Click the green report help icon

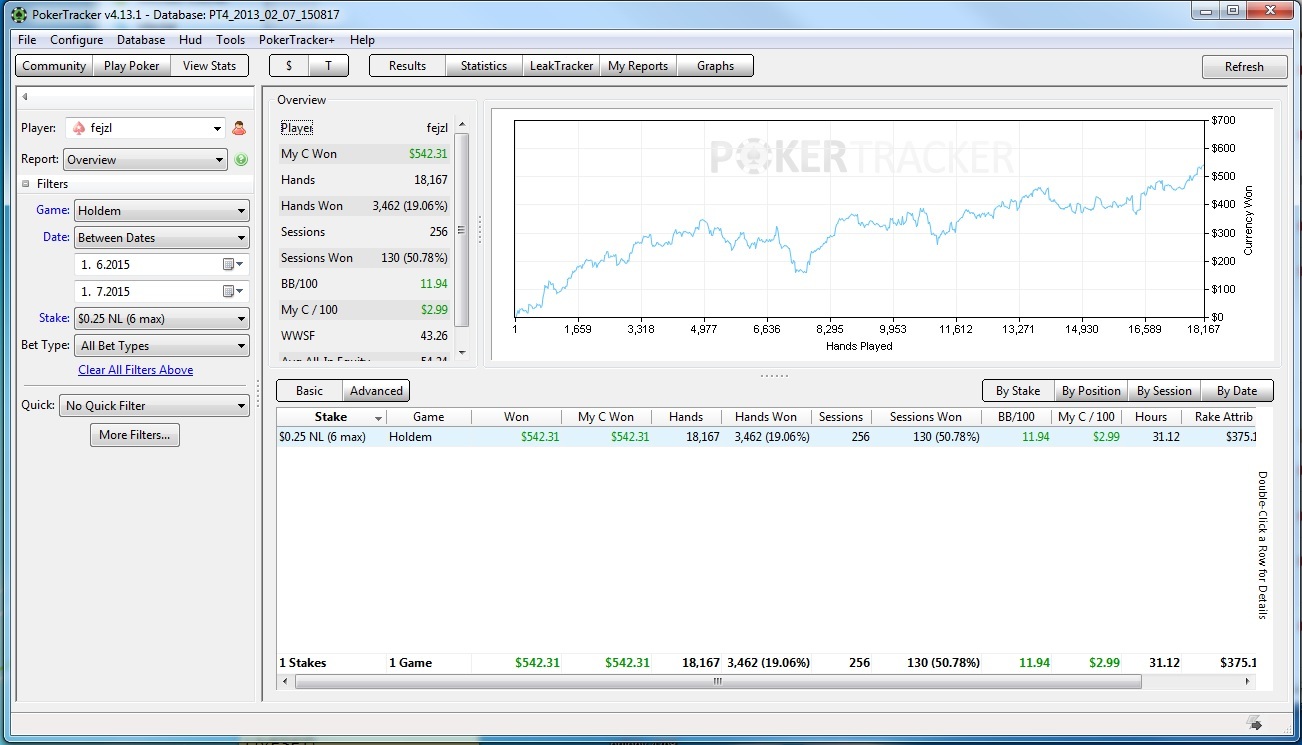click(x=241, y=160)
